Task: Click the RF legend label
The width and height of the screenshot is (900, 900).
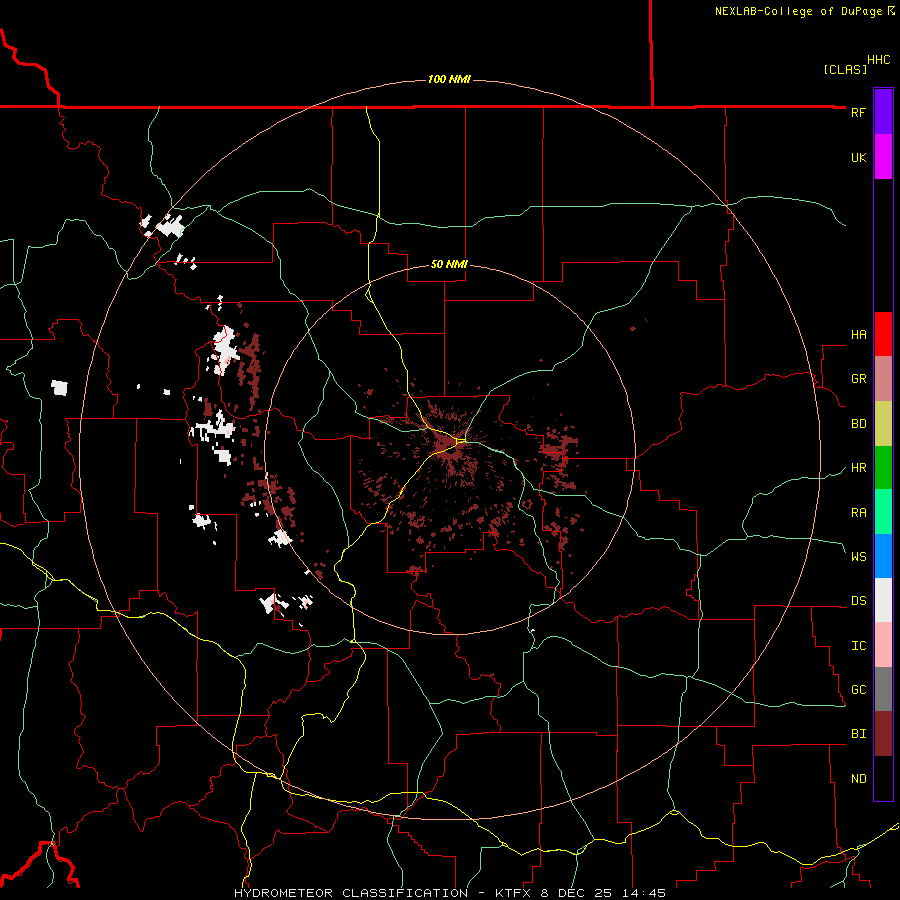Action: click(858, 112)
